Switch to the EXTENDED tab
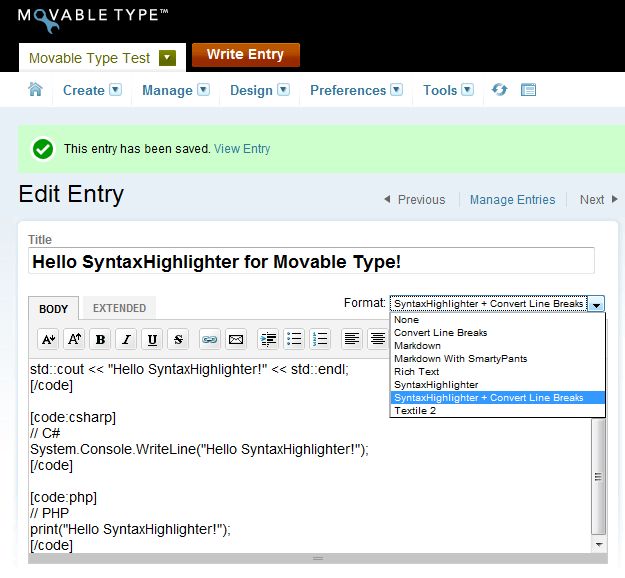Viewport: 625px width, 578px height. [119, 308]
